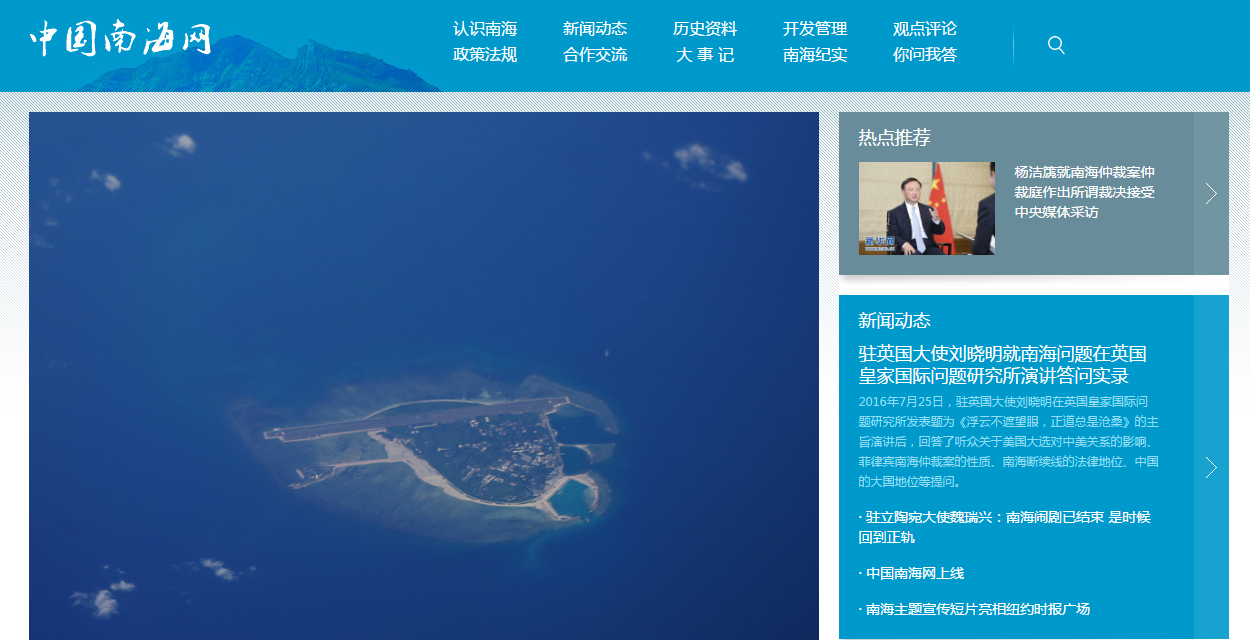Expand the 新闻动态 panel right arrow
The height and width of the screenshot is (640, 1250).
(x=1211, y=467)
